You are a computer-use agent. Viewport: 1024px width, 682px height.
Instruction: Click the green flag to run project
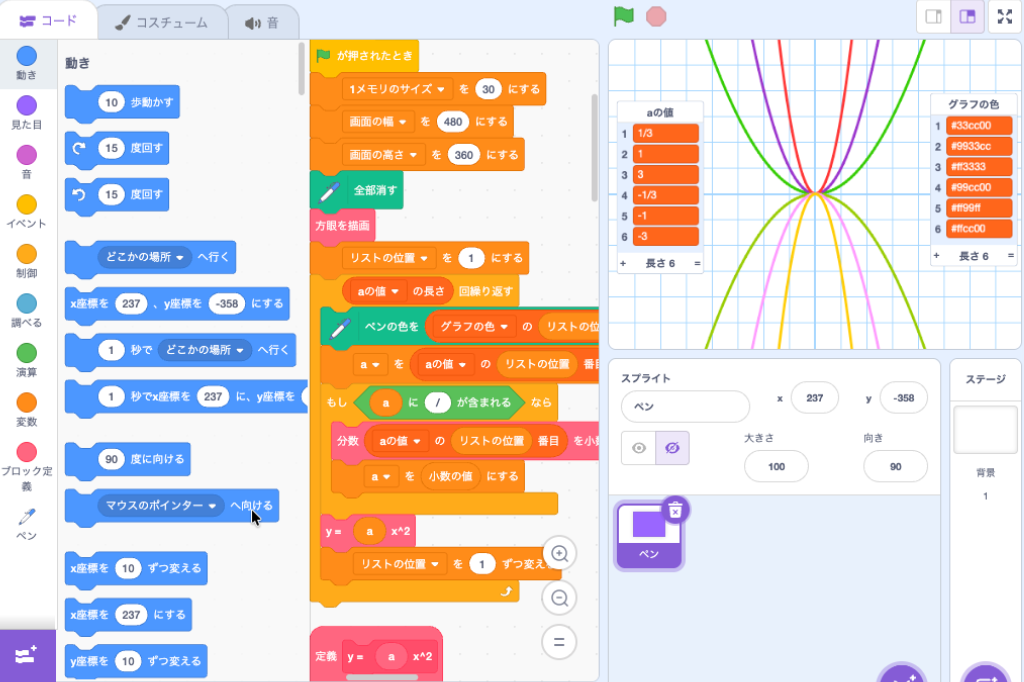(x=624, y=16)
